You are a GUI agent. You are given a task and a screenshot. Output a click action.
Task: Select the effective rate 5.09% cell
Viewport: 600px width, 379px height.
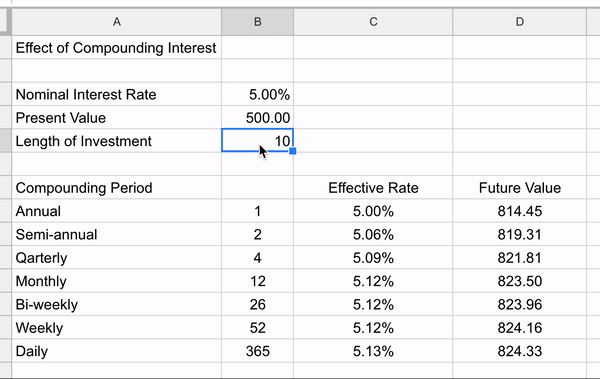click(373, 258)
